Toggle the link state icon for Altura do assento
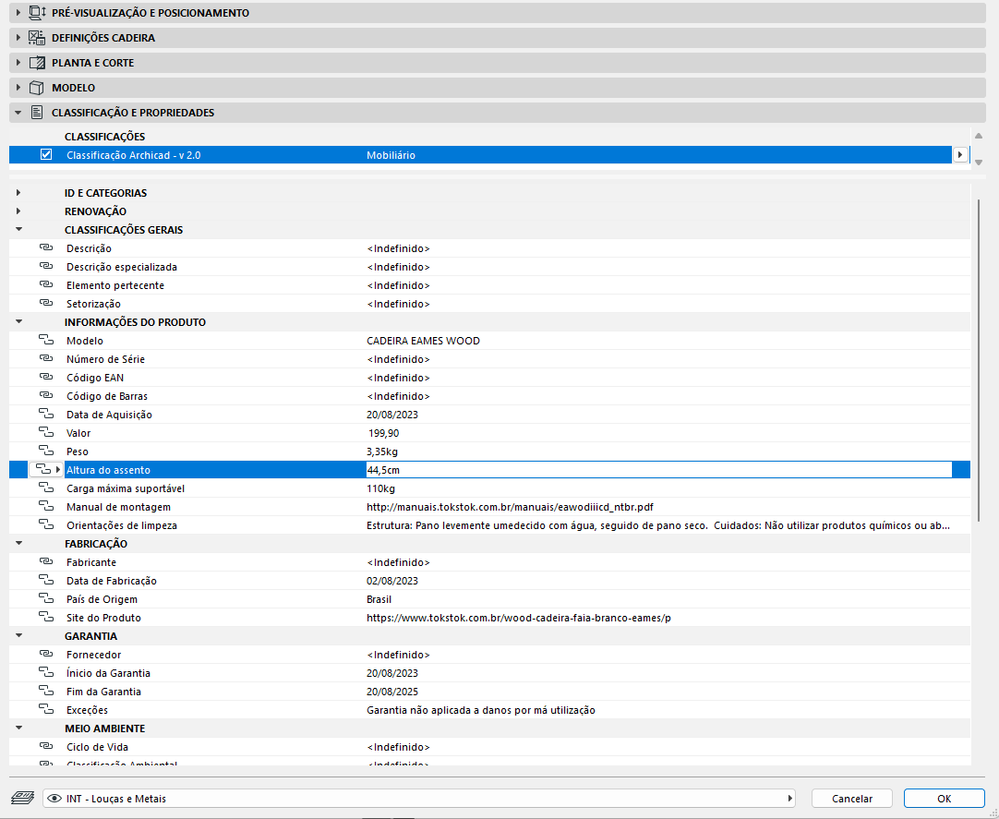The height and width of the screenshot is (819, 999). pos(43,470)
